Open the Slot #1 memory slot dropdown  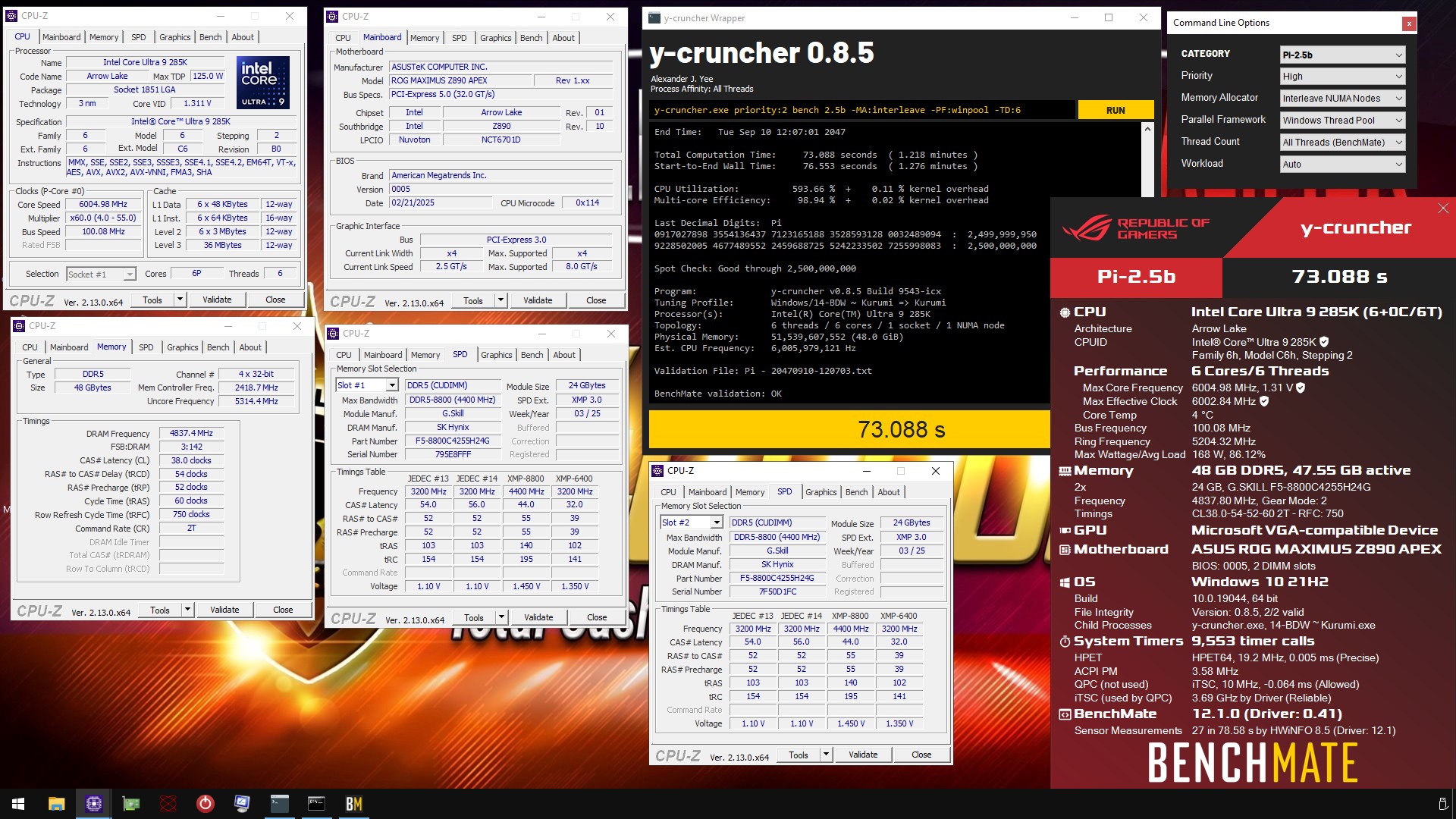(x=367, y=385)
